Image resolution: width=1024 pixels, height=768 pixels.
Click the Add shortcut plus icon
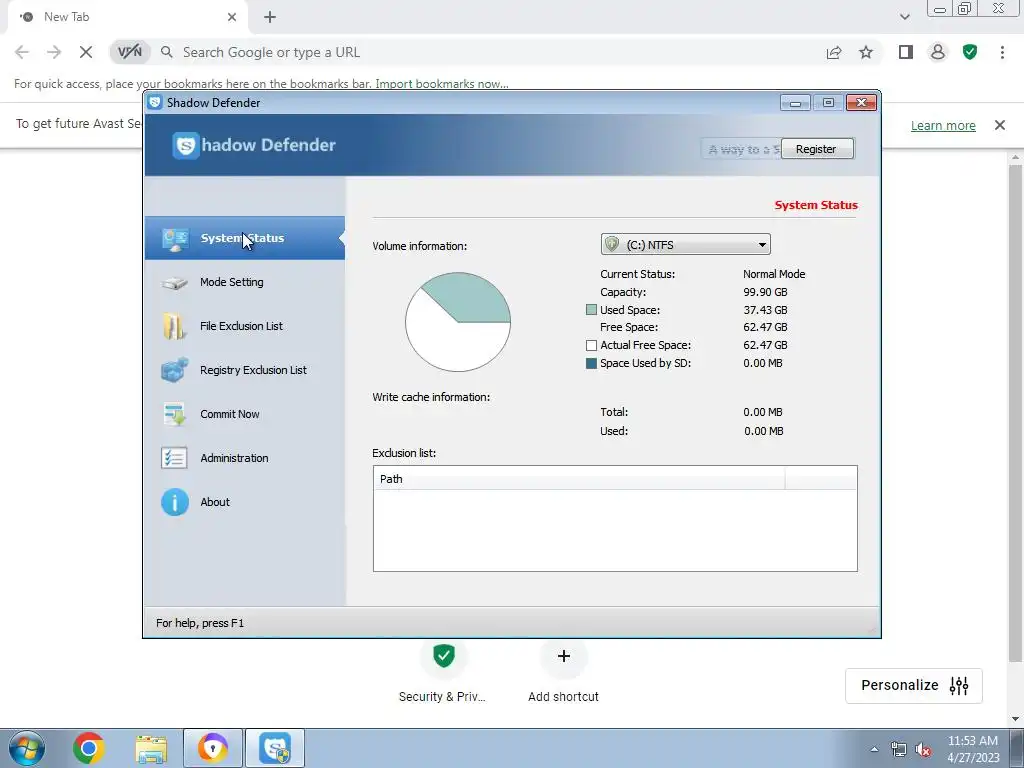pyautogui.click(x=564, y=656)
